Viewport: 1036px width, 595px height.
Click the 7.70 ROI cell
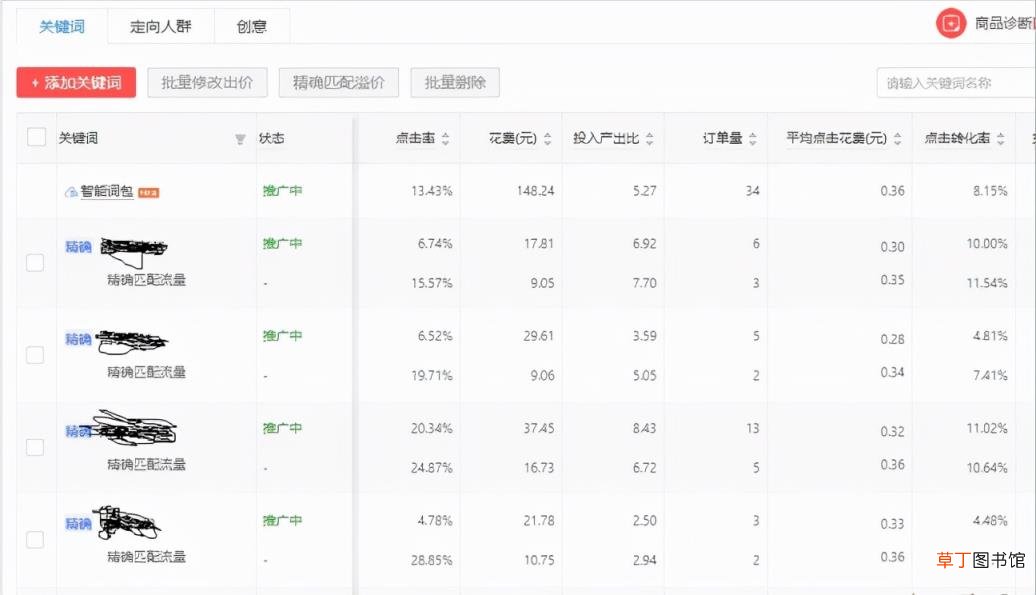tap(644, 284)
